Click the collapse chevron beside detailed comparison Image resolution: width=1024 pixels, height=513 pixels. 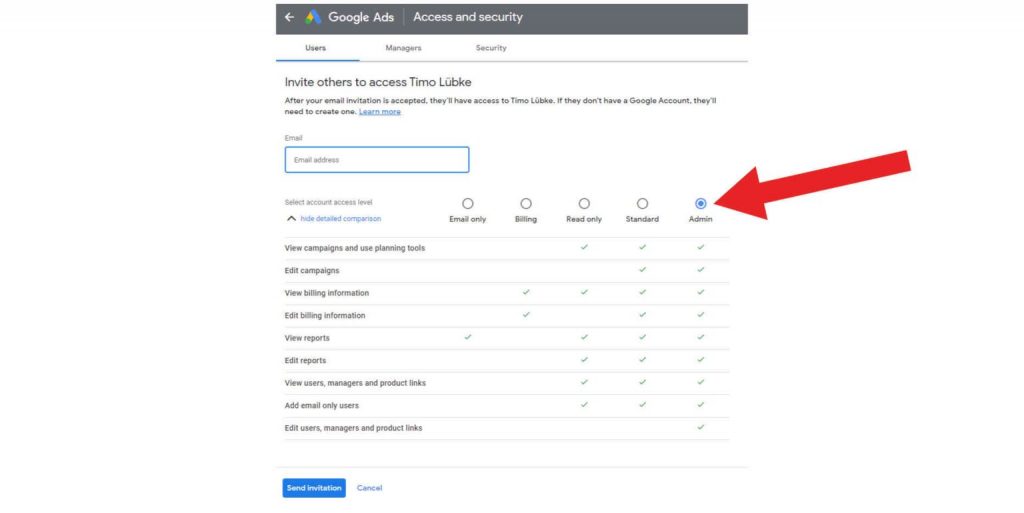point(291,218)
